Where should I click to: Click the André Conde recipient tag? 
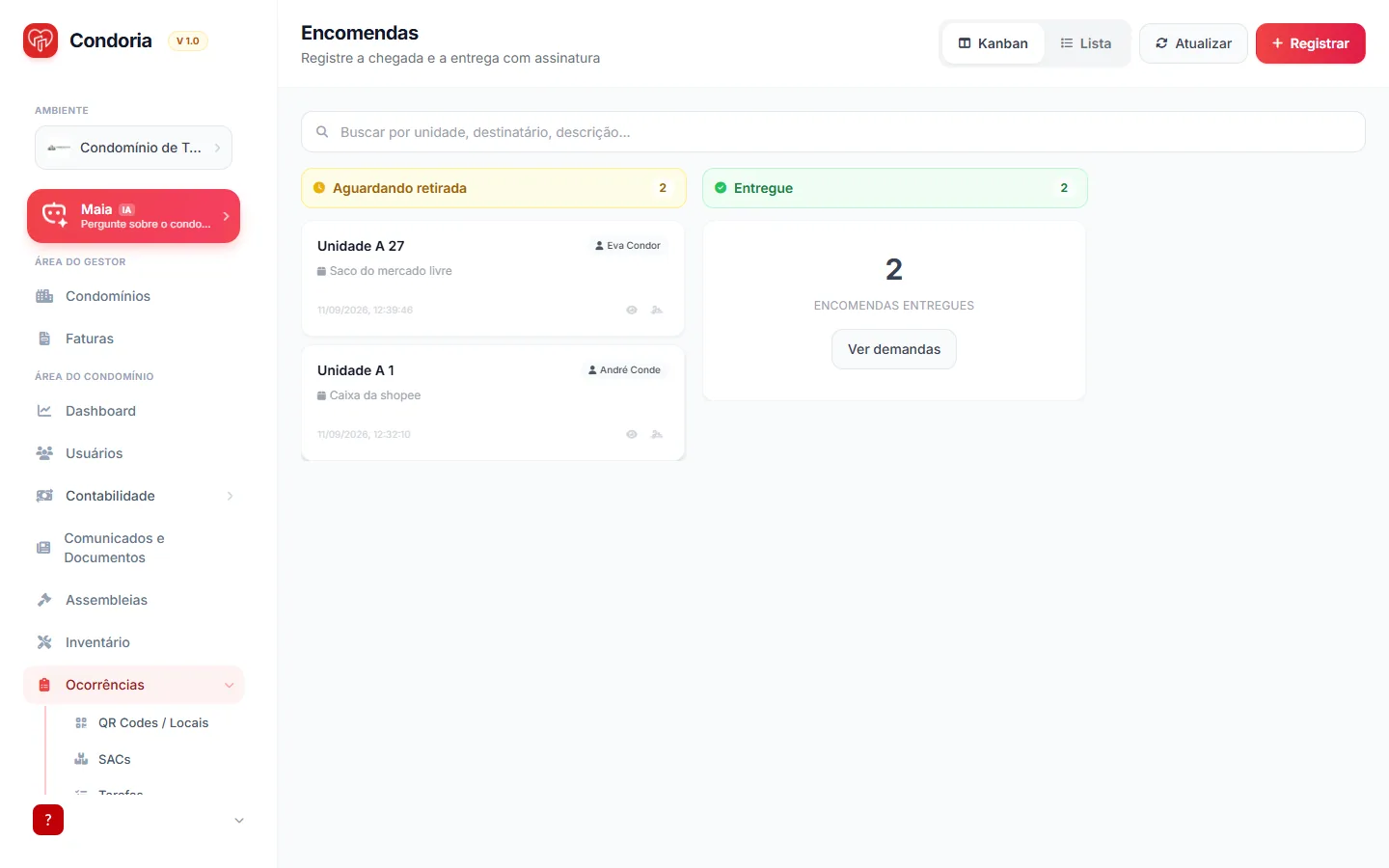(625, 370)
